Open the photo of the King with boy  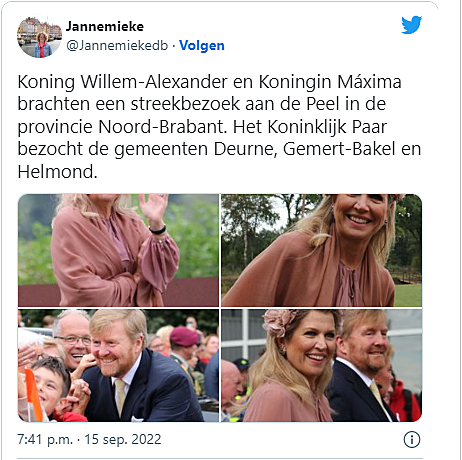(118, 365)
